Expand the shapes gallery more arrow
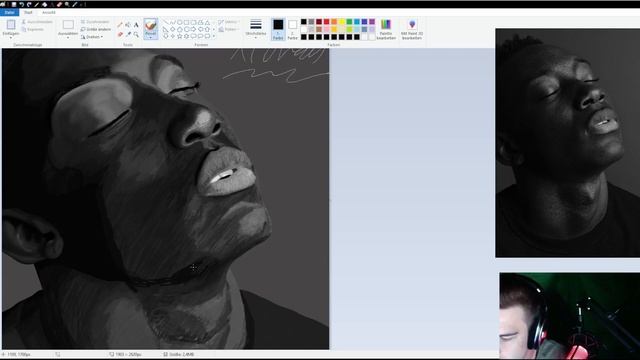This screenshot has height=360, width=640. click(x=214, y=36)
